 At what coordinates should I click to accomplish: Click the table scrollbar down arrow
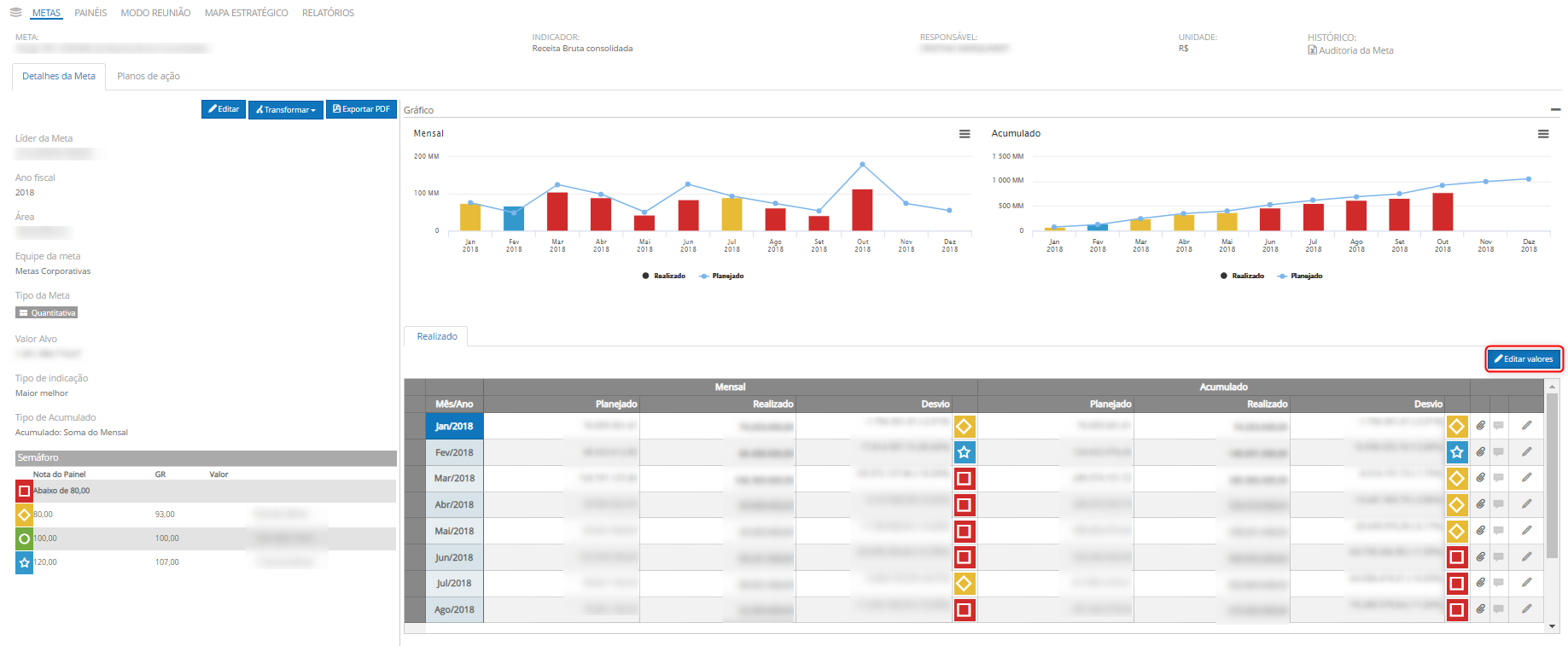[1552, 626]
